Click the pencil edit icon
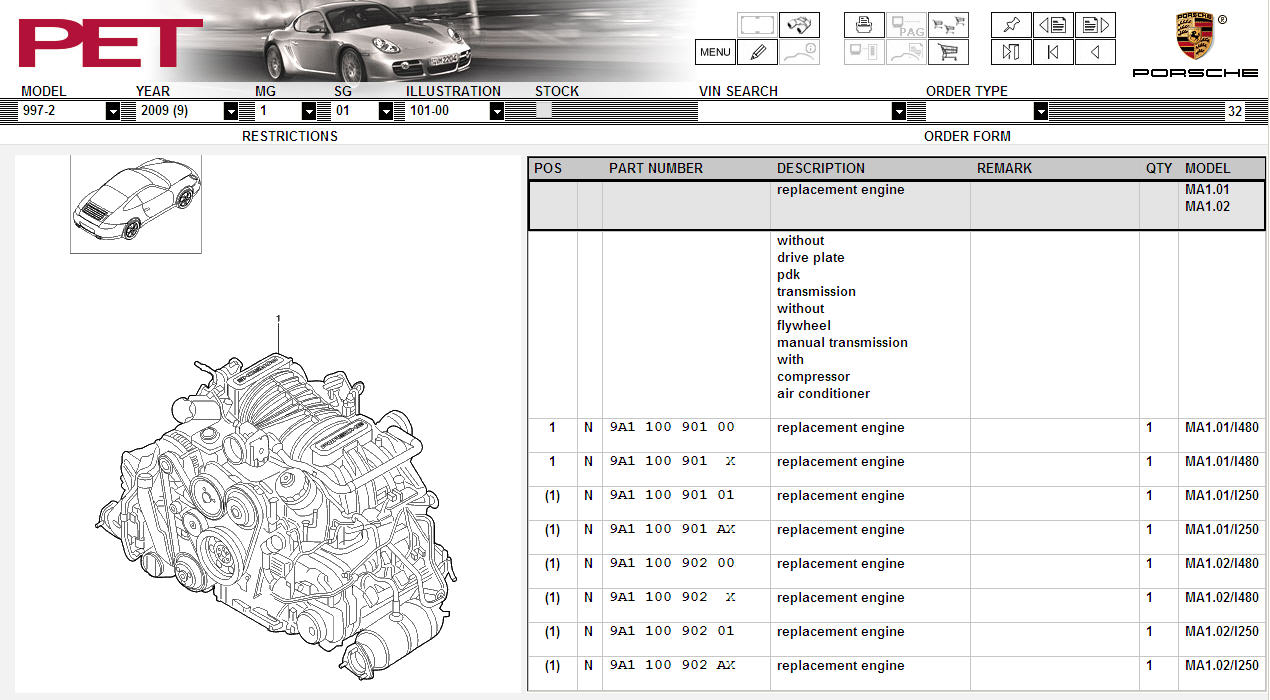 (x=758, y=52)
